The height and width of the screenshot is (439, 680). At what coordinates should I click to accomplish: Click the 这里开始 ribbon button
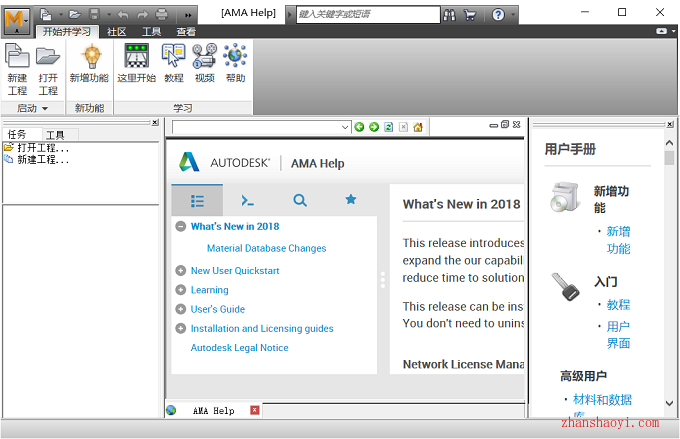click(x=137, y=63)
